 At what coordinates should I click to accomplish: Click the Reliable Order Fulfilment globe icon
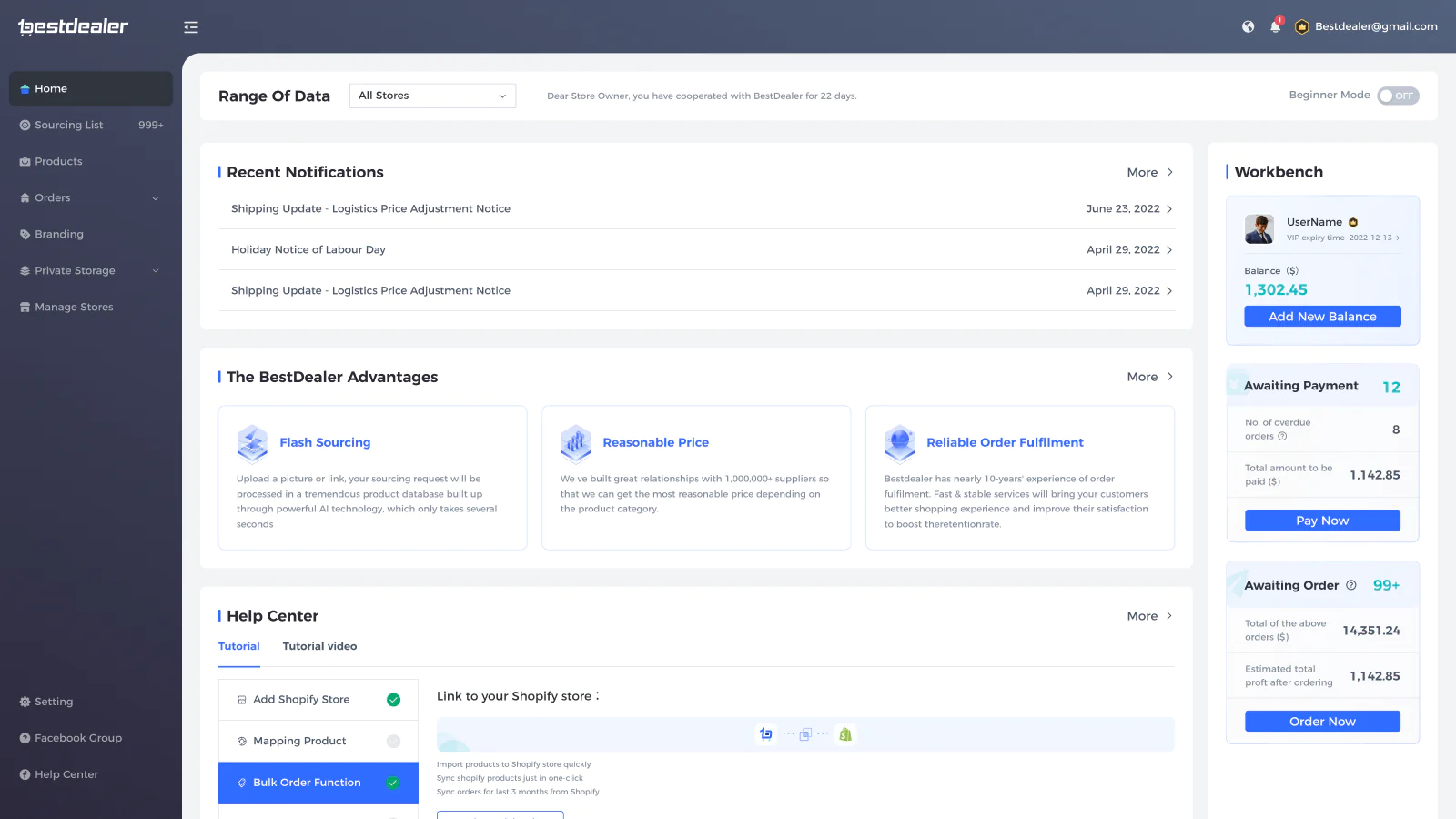pos(900,443)
